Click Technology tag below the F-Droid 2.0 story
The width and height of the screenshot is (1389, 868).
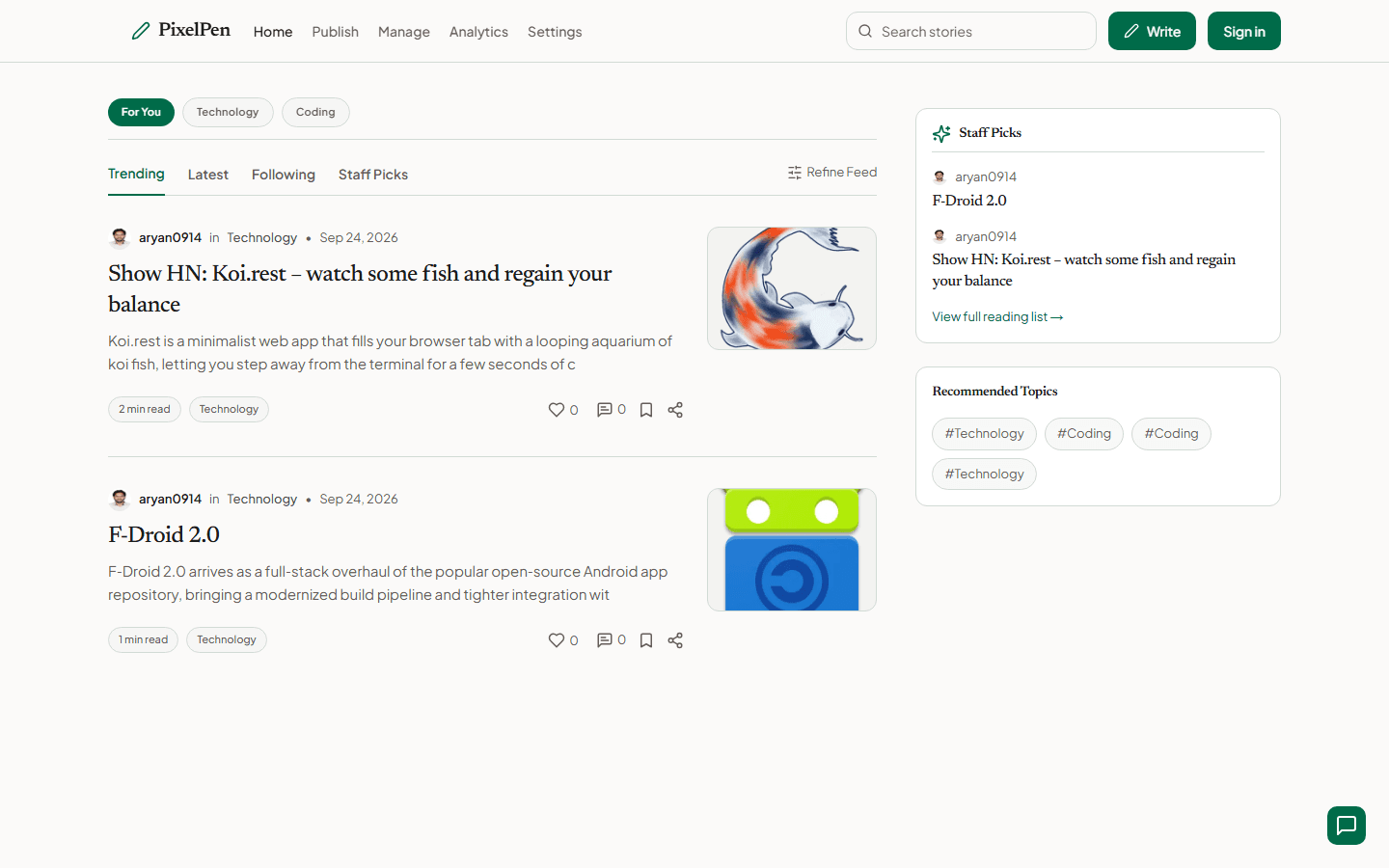[227, 640]
